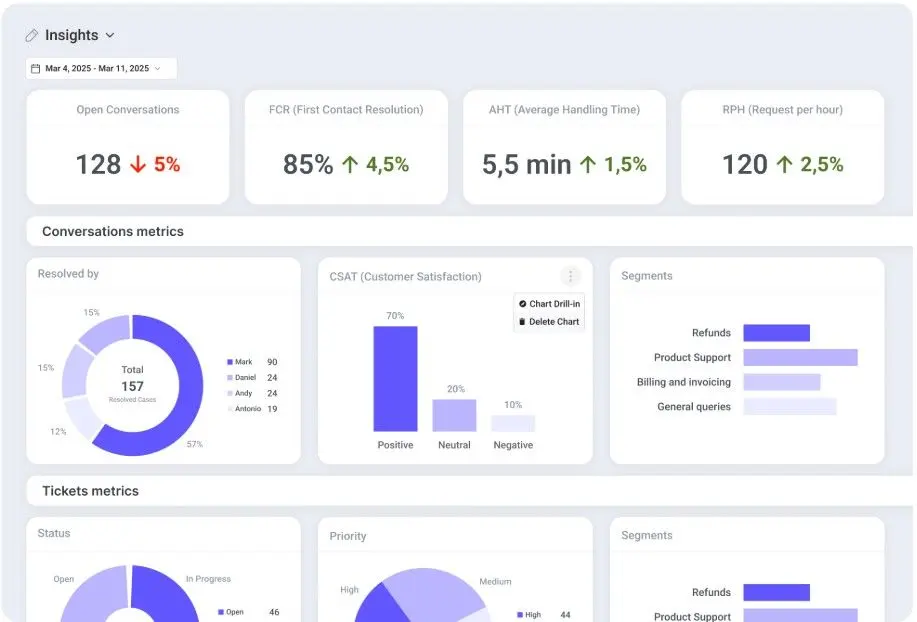
Task: Click the Positive CSAT bar
Action: [x=395, y=379]
